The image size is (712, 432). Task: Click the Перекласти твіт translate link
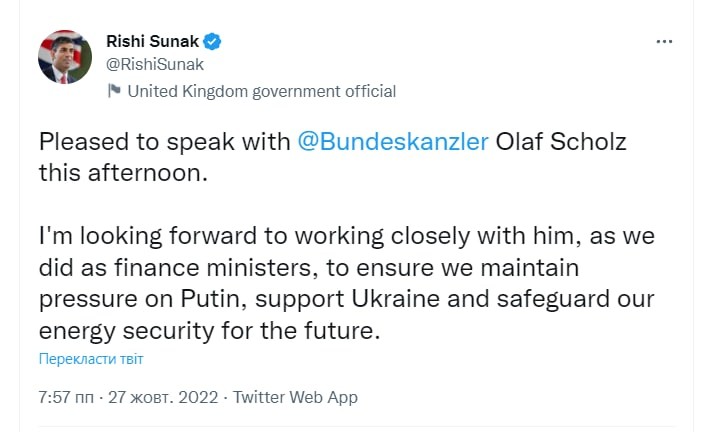tap(98, 359)
